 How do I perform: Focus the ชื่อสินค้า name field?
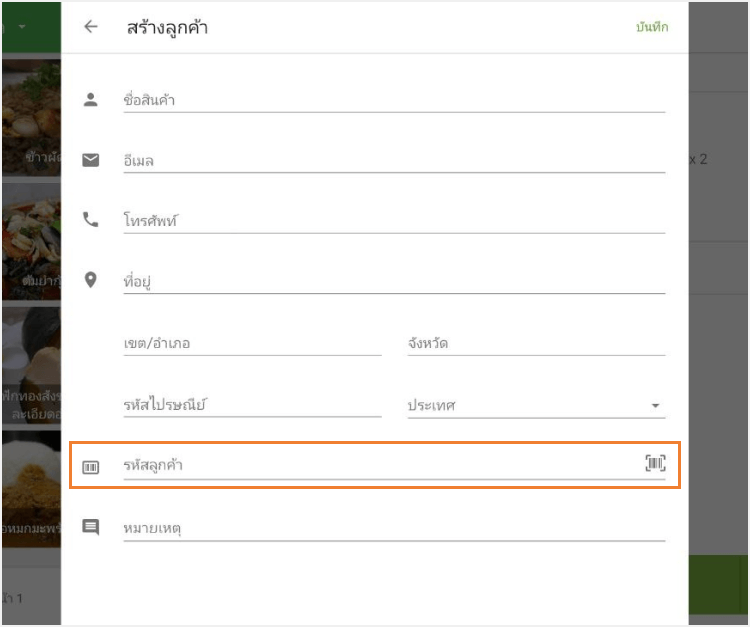pyautogui.click(x=394, y=100)
